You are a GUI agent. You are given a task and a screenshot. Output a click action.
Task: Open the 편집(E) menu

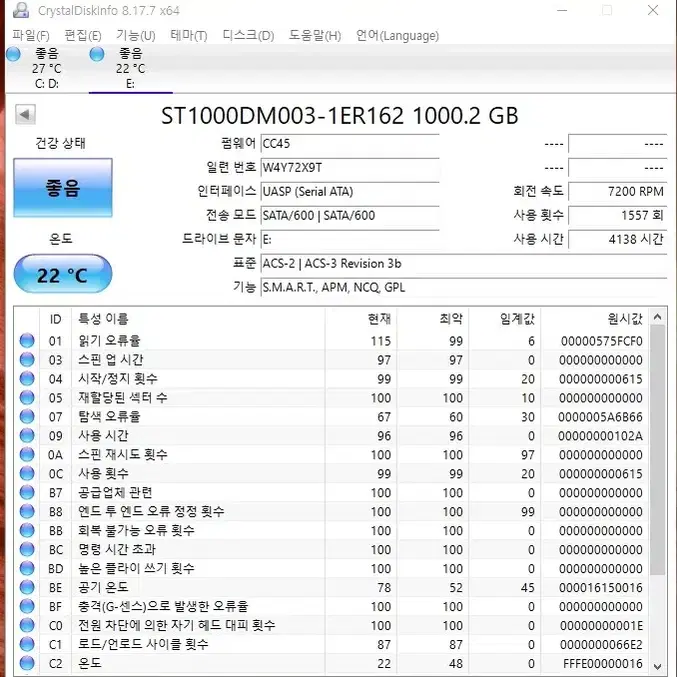pyautogui.click(x=82, y=35)
